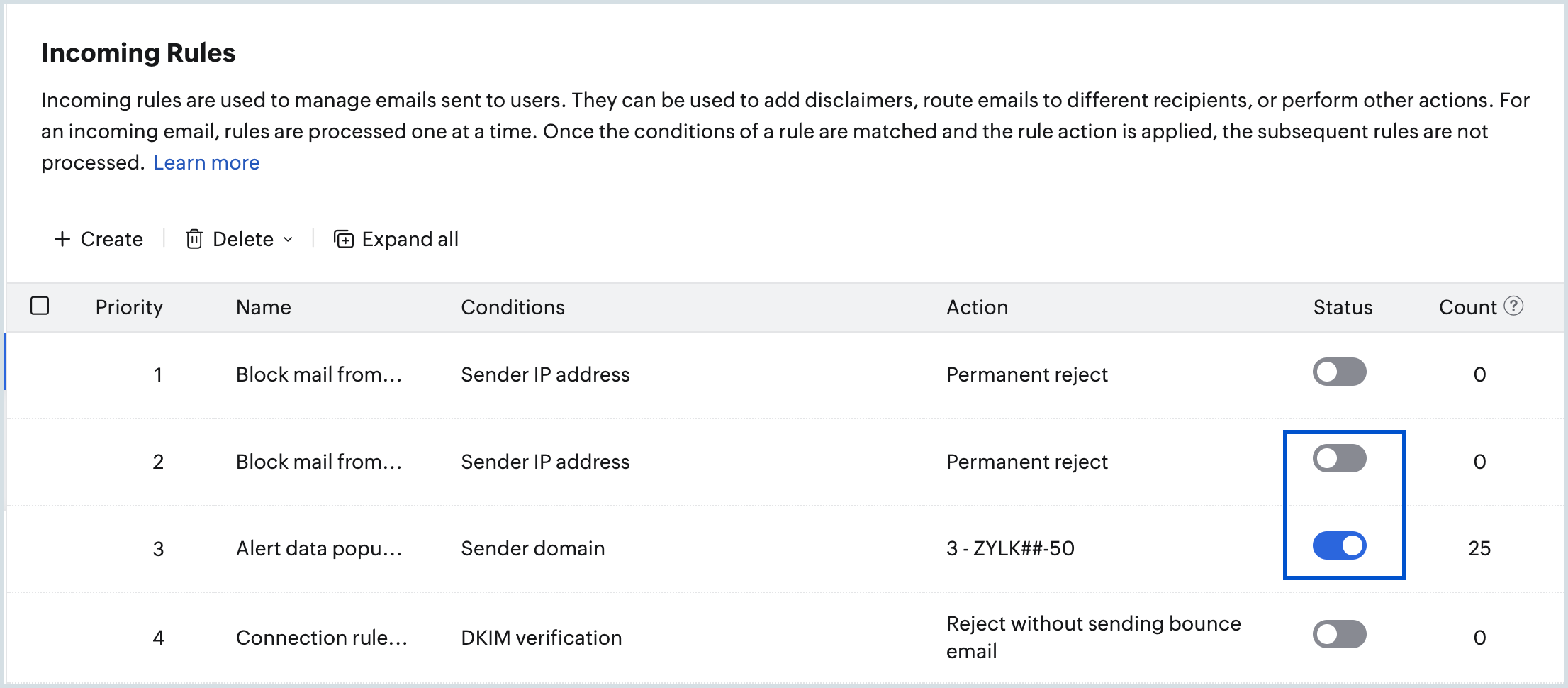Tick the select-all checkbox in table header

tap(40, 306)
